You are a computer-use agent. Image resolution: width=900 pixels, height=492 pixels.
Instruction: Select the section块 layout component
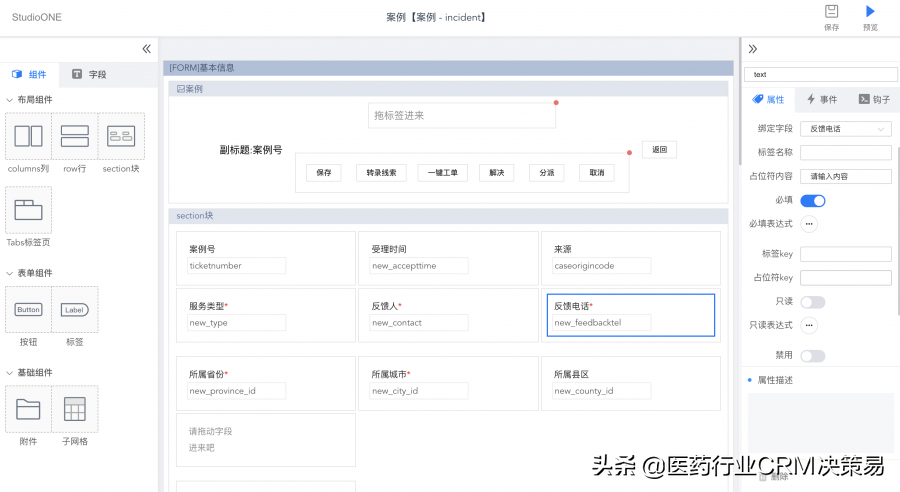point(121,136)
